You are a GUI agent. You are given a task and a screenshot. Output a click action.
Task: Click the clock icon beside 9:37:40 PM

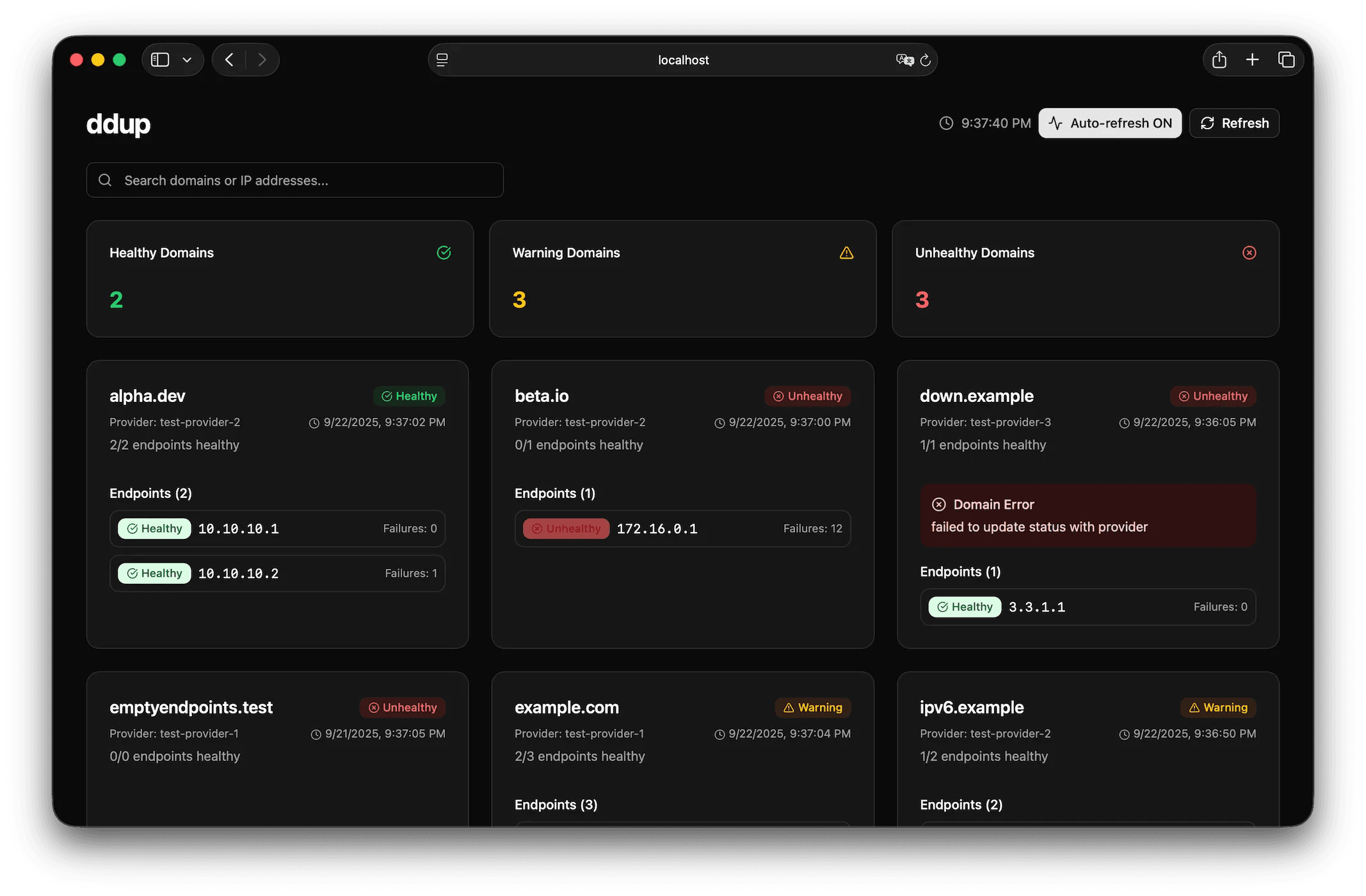946,123
